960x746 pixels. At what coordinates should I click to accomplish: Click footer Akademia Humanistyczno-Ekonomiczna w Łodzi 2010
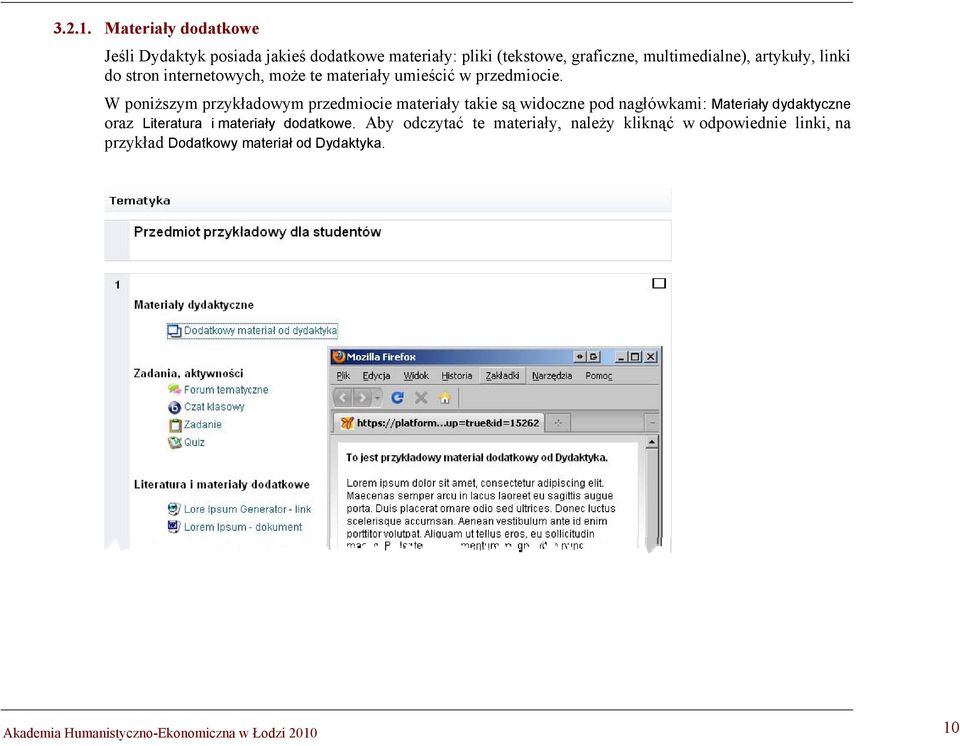160,733
